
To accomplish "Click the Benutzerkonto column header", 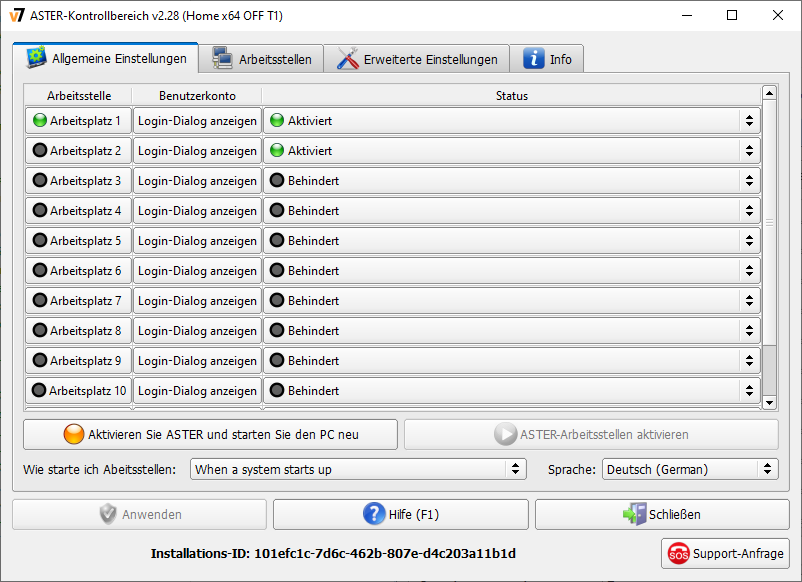I will pos(197,96).
